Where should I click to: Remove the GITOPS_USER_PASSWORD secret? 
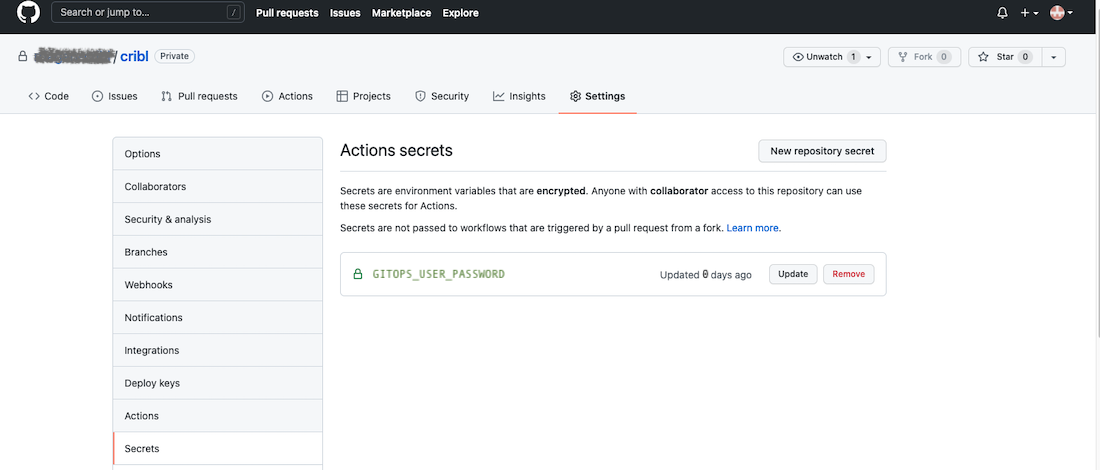(849, 274)
